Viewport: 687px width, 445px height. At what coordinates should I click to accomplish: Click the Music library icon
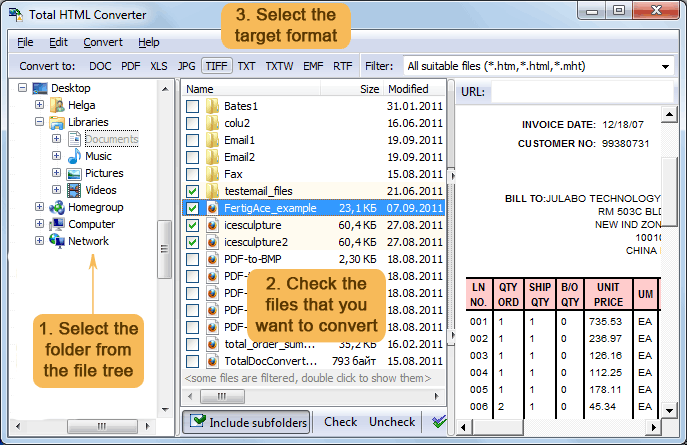click(x=74, y=156)
